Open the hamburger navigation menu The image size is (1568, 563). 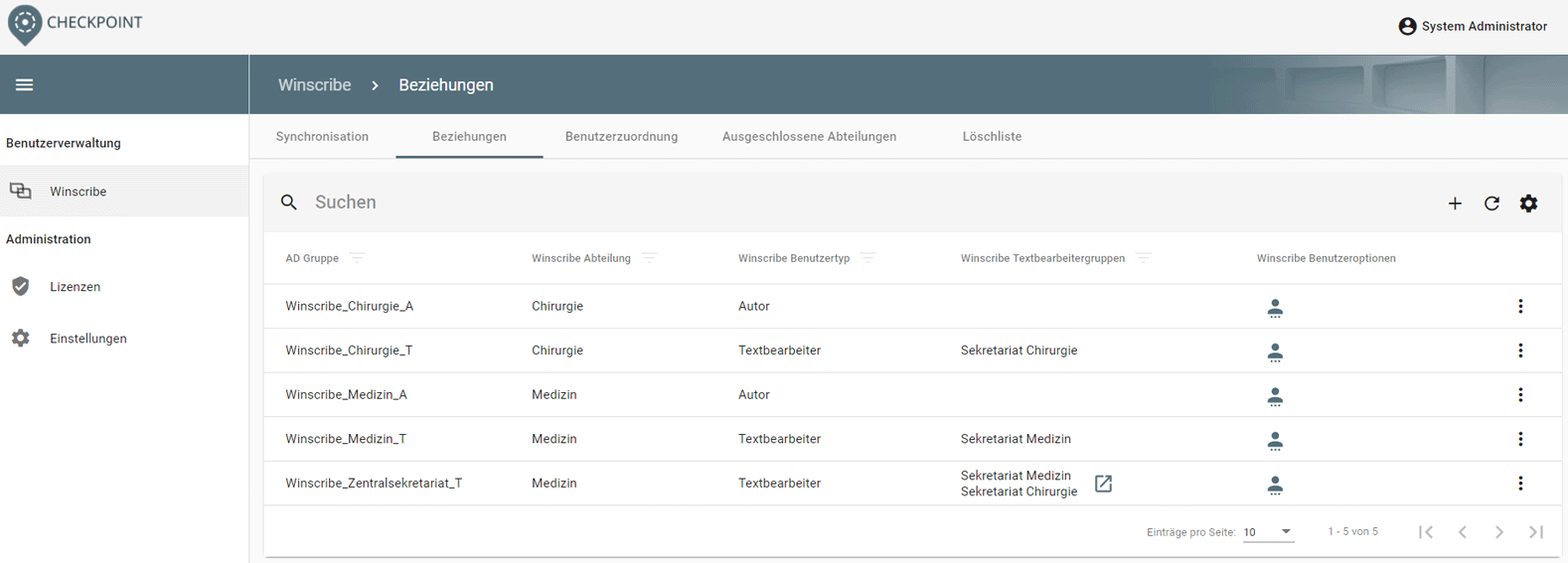click(x=25, y=85)
